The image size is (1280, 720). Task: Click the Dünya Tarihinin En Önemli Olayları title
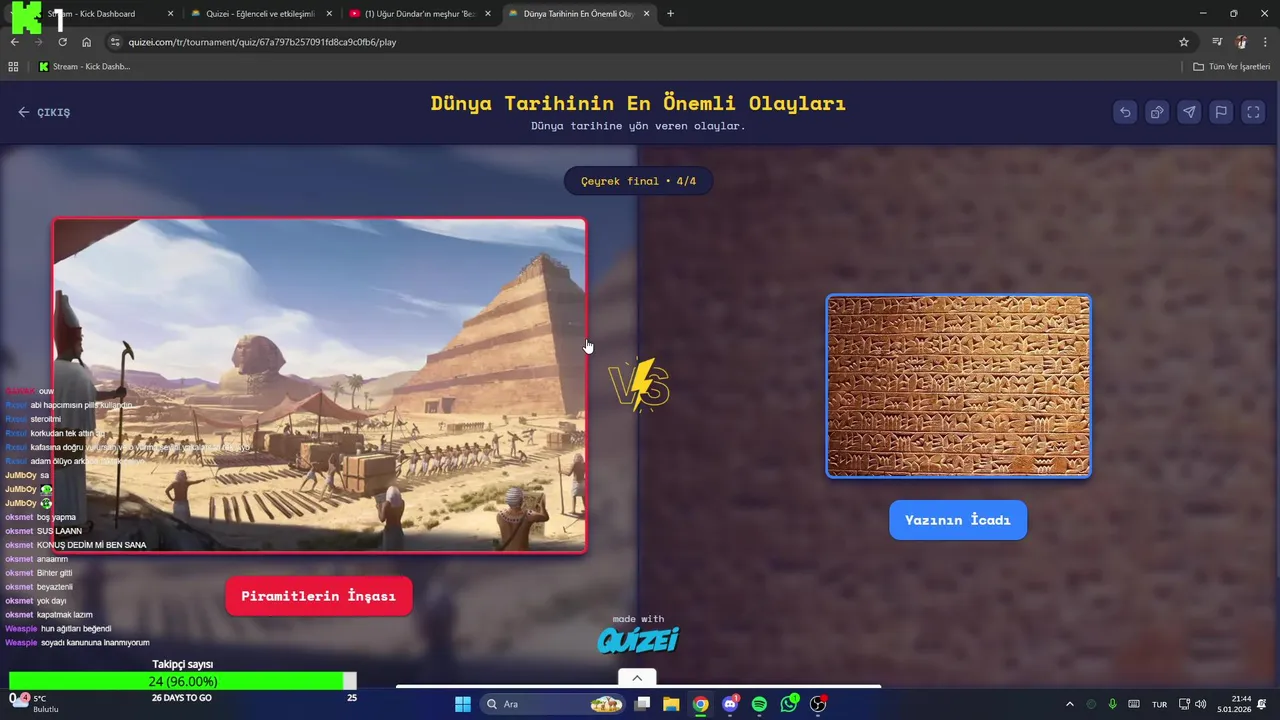pos(638,103)
